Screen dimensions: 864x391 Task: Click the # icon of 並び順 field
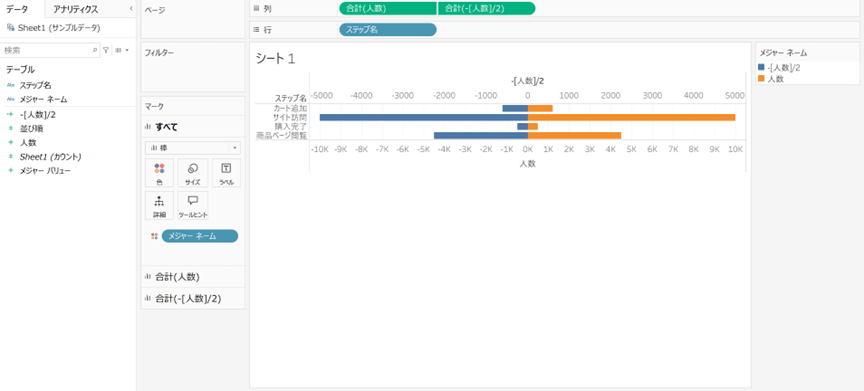tap(10, 128)
